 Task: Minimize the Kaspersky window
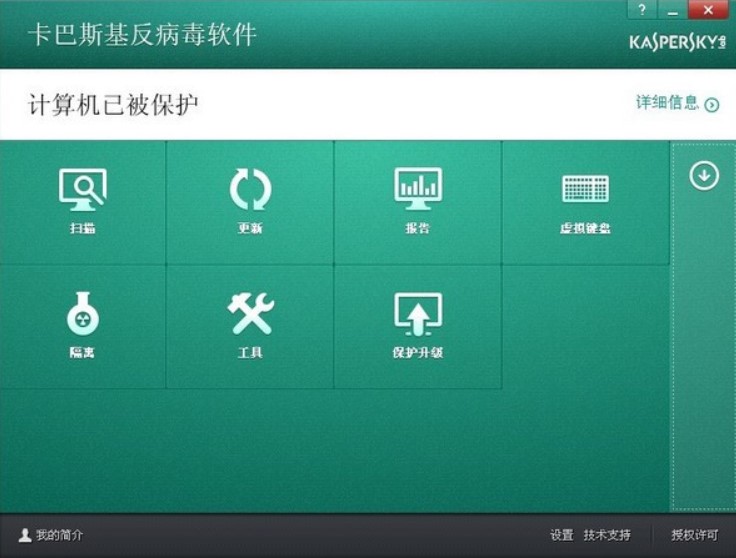pyautogui.click(x=673, y=9)
